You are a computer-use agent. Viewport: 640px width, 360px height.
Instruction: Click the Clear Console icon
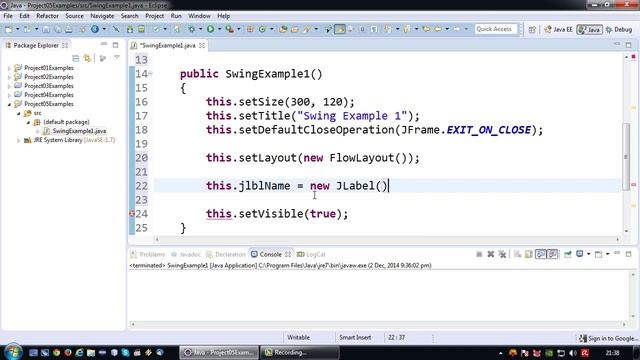tap(518, 254)
